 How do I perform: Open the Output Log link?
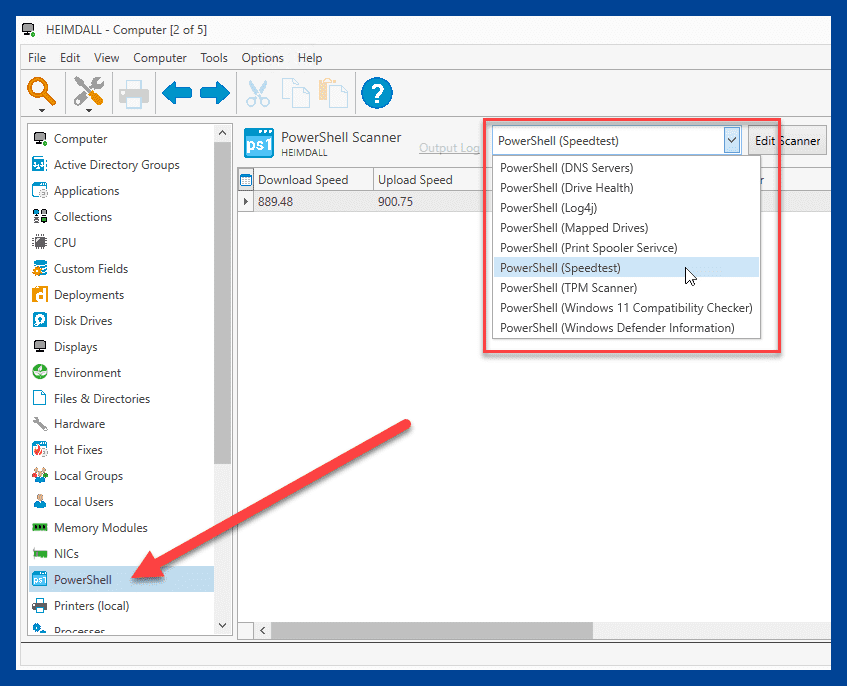point(449,148)
